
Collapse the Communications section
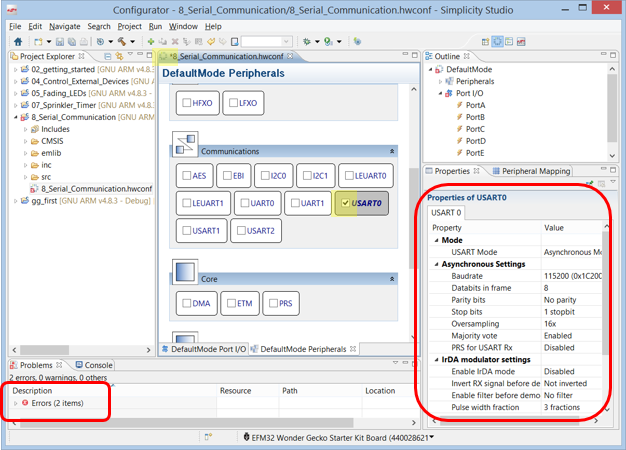pyautogui.click(x=392, y=151)
